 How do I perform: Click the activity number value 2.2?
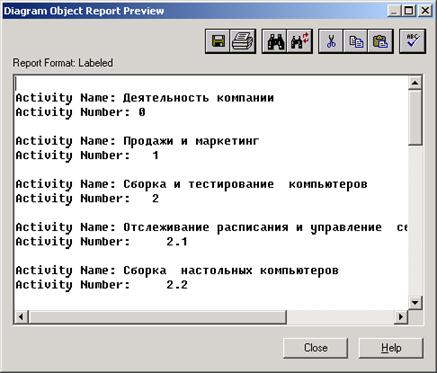(x=177, y=285)
